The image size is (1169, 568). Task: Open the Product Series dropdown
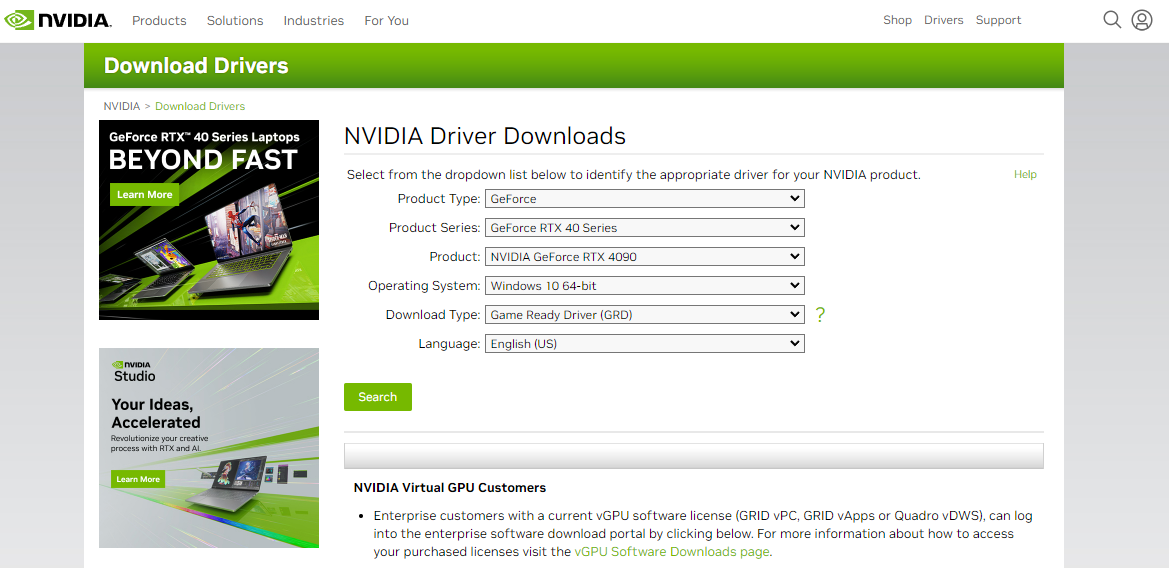tap(644, 227)
